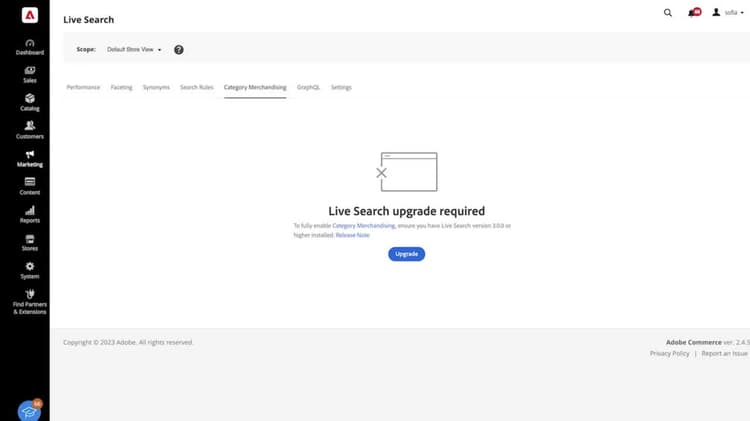Screen dimensions: 750x421
Task: Click the blue Upgrade button
Action: tap(406, 254)
